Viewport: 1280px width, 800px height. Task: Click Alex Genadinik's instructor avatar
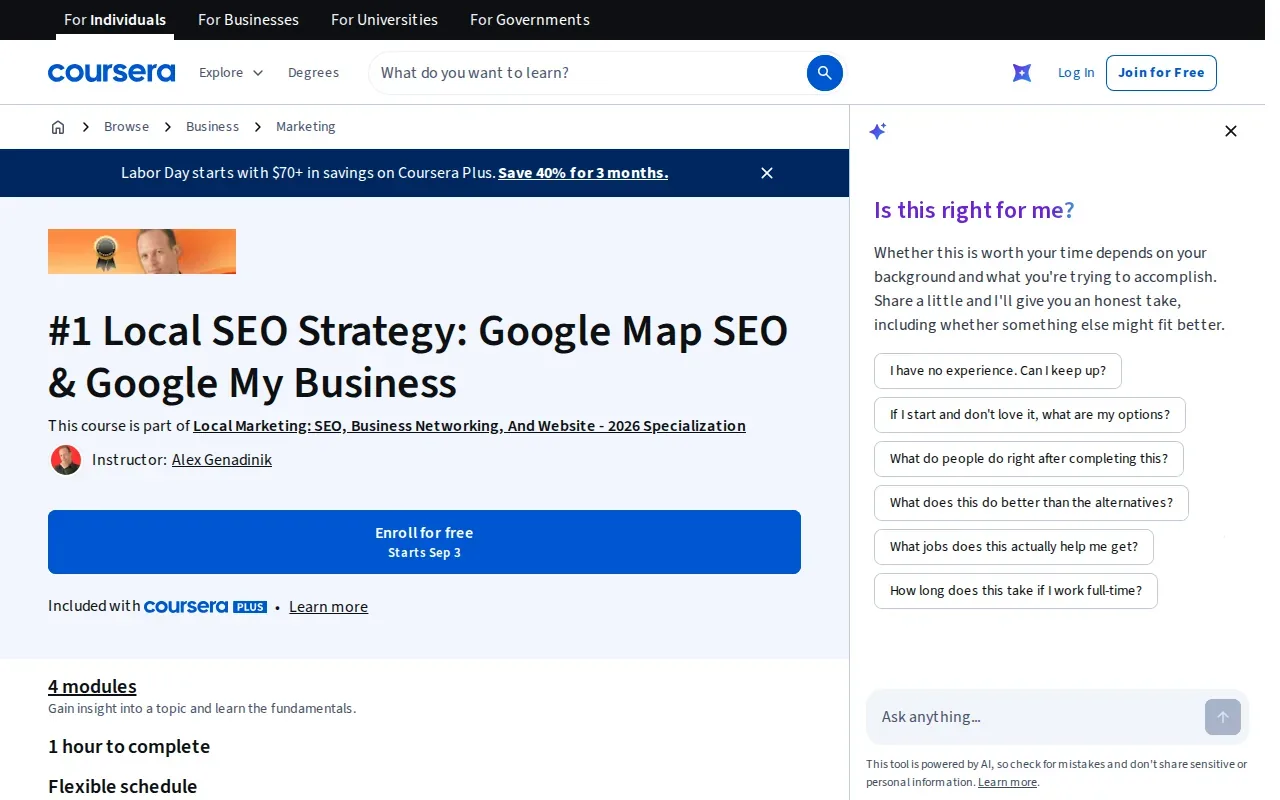tap(66, 460)
